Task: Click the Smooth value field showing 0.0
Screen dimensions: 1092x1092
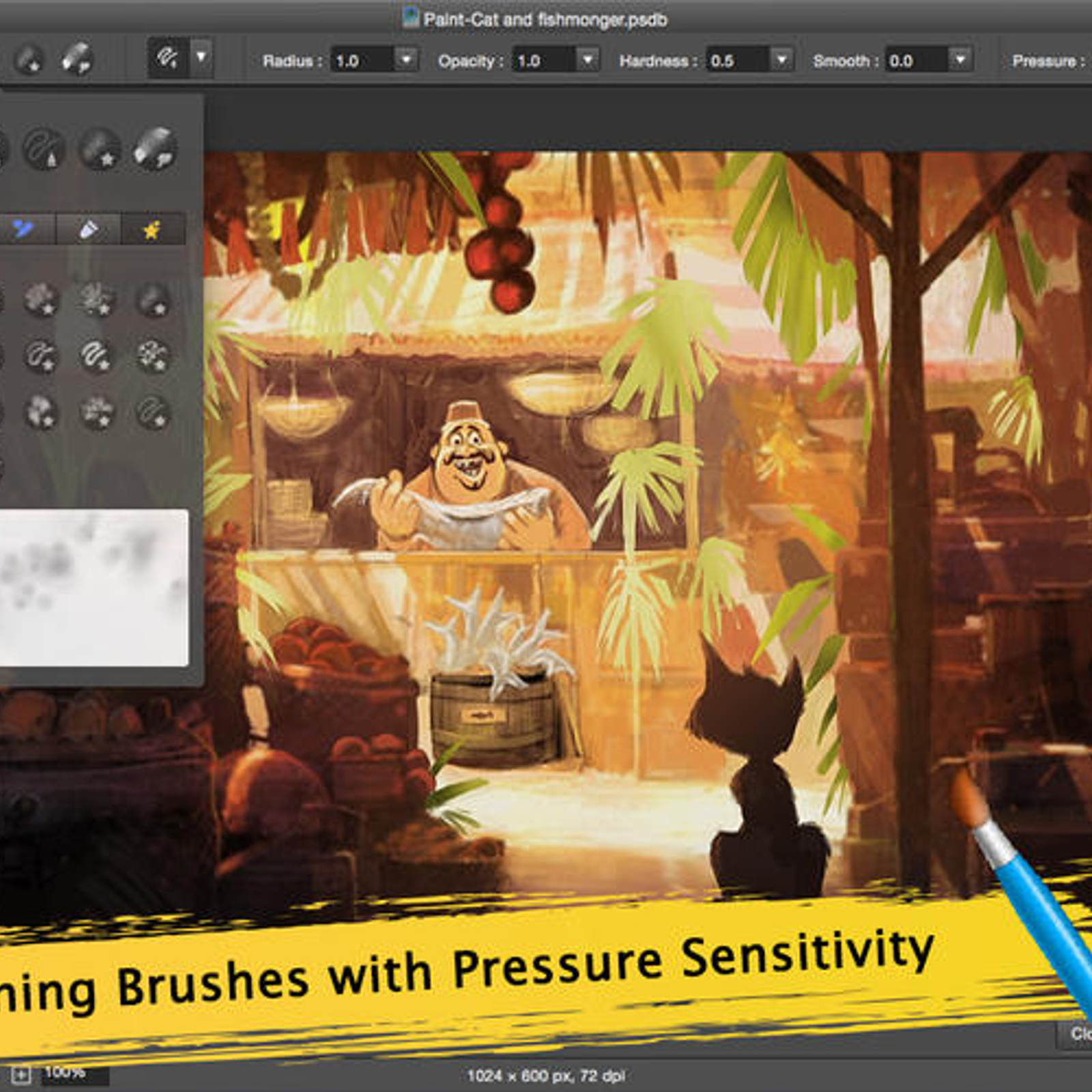Action: pyautogui.click(x=916, y=60)
